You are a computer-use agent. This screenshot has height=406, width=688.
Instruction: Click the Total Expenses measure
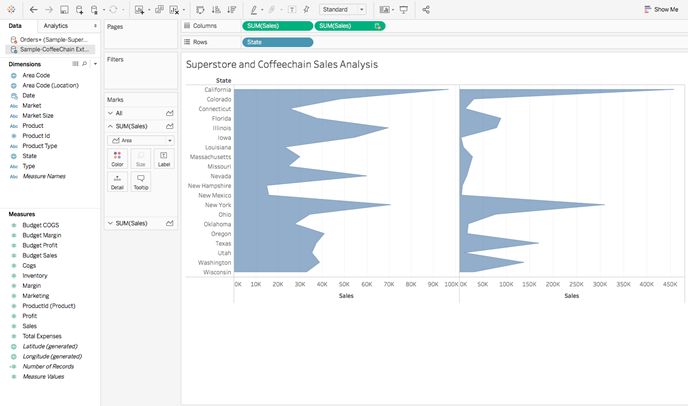tap(42, 336)
